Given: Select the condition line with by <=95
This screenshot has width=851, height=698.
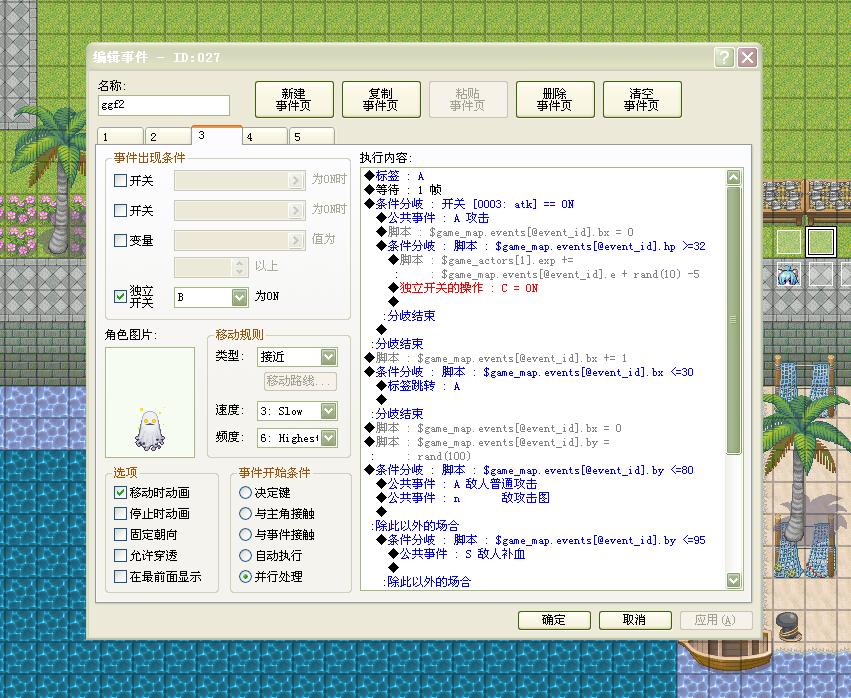Looking at the screenshot, I should 542,540.
